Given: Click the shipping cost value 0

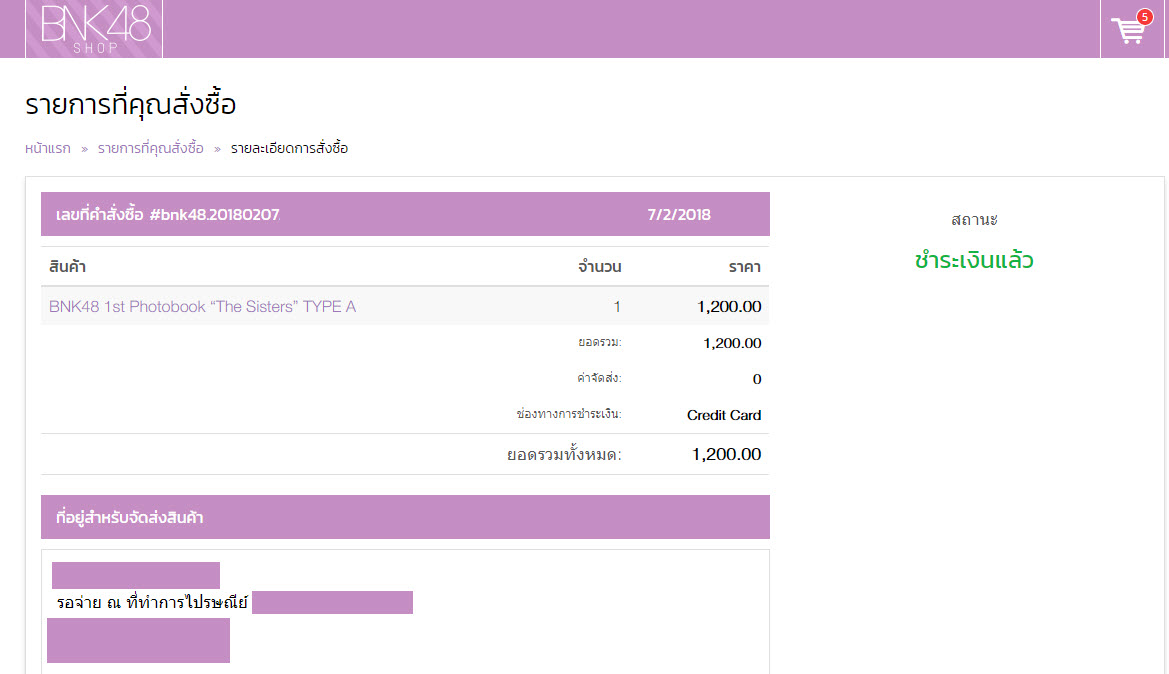Looking at the screenshot, I should pos(757,379).
